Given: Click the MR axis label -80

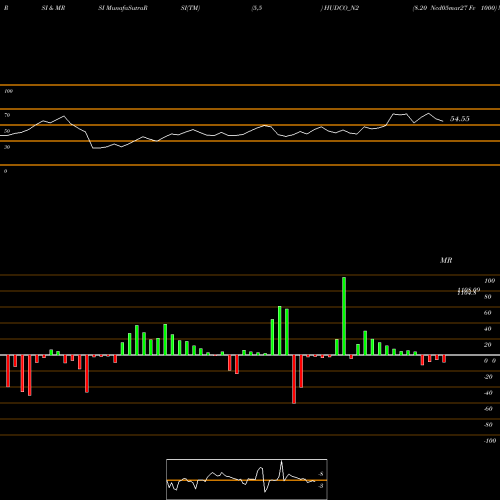Looking at the screenshot, I should click(488, 425).
